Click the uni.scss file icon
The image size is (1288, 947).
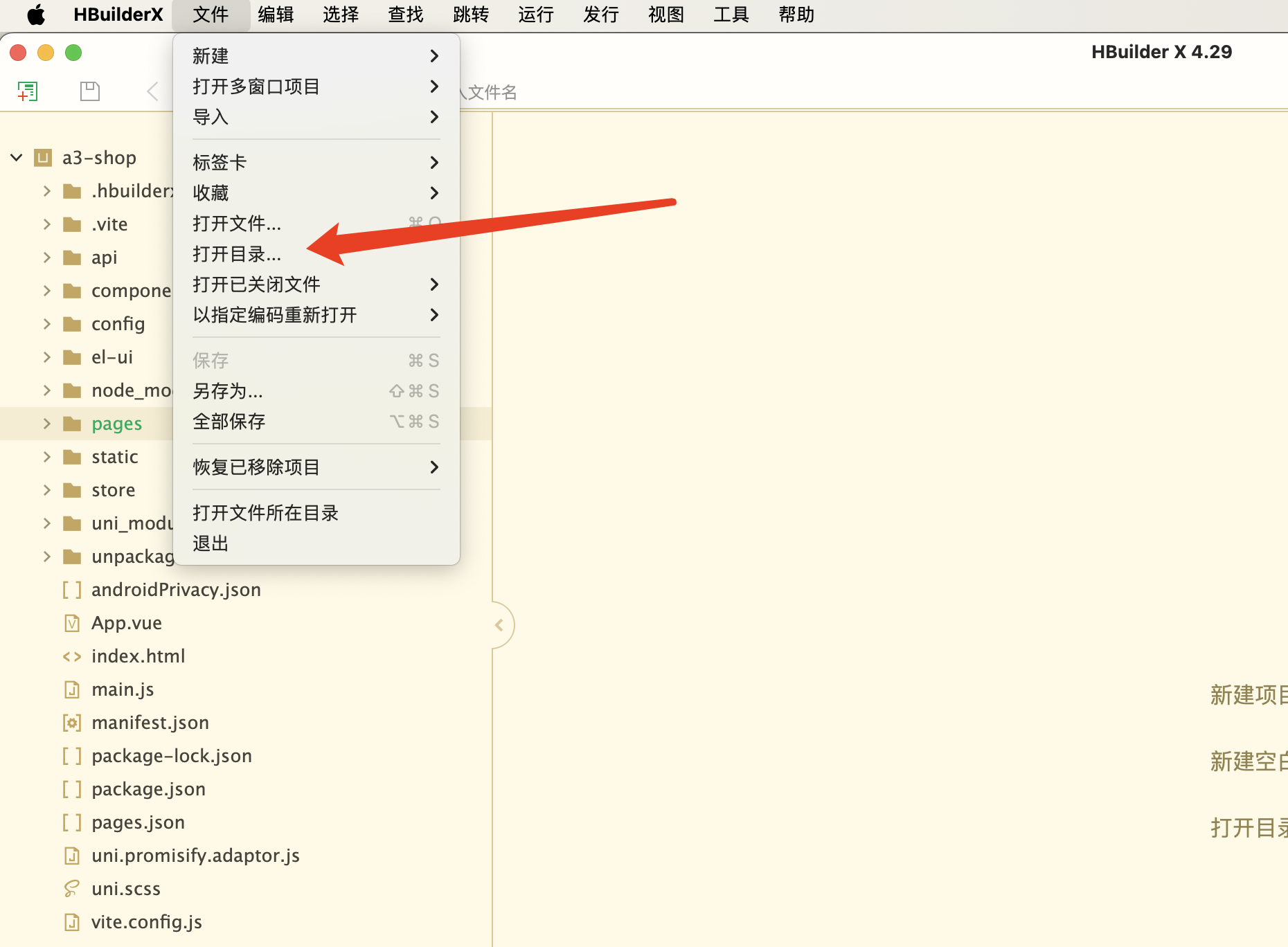coord(72,889)
